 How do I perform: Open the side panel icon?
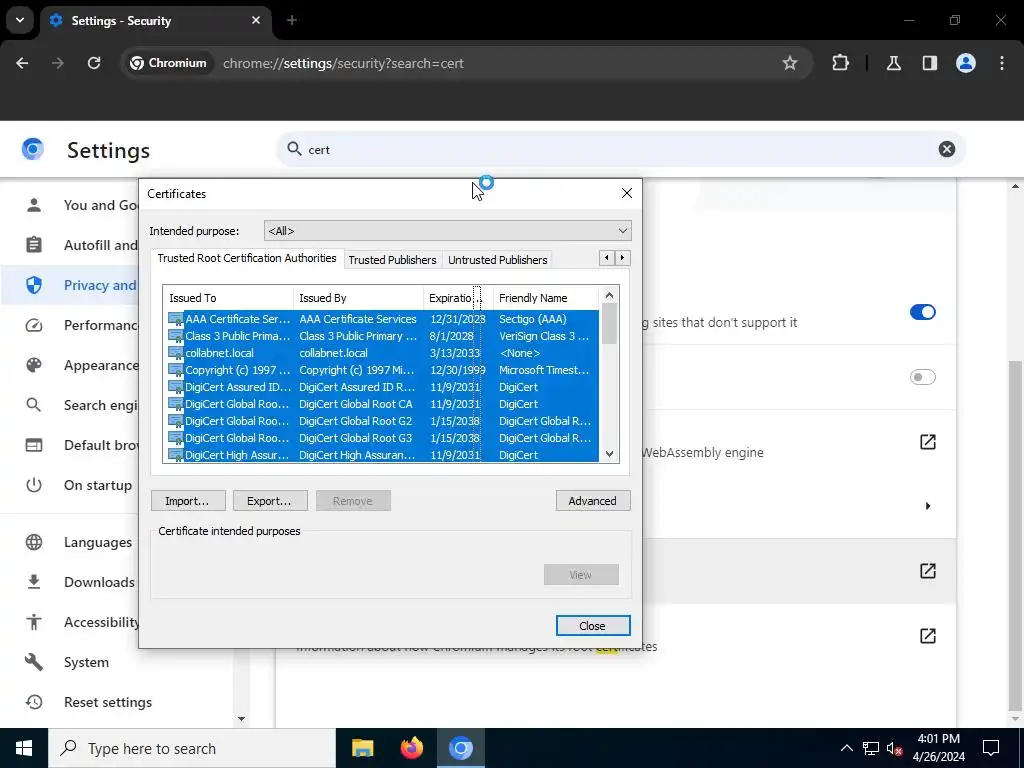929,63
